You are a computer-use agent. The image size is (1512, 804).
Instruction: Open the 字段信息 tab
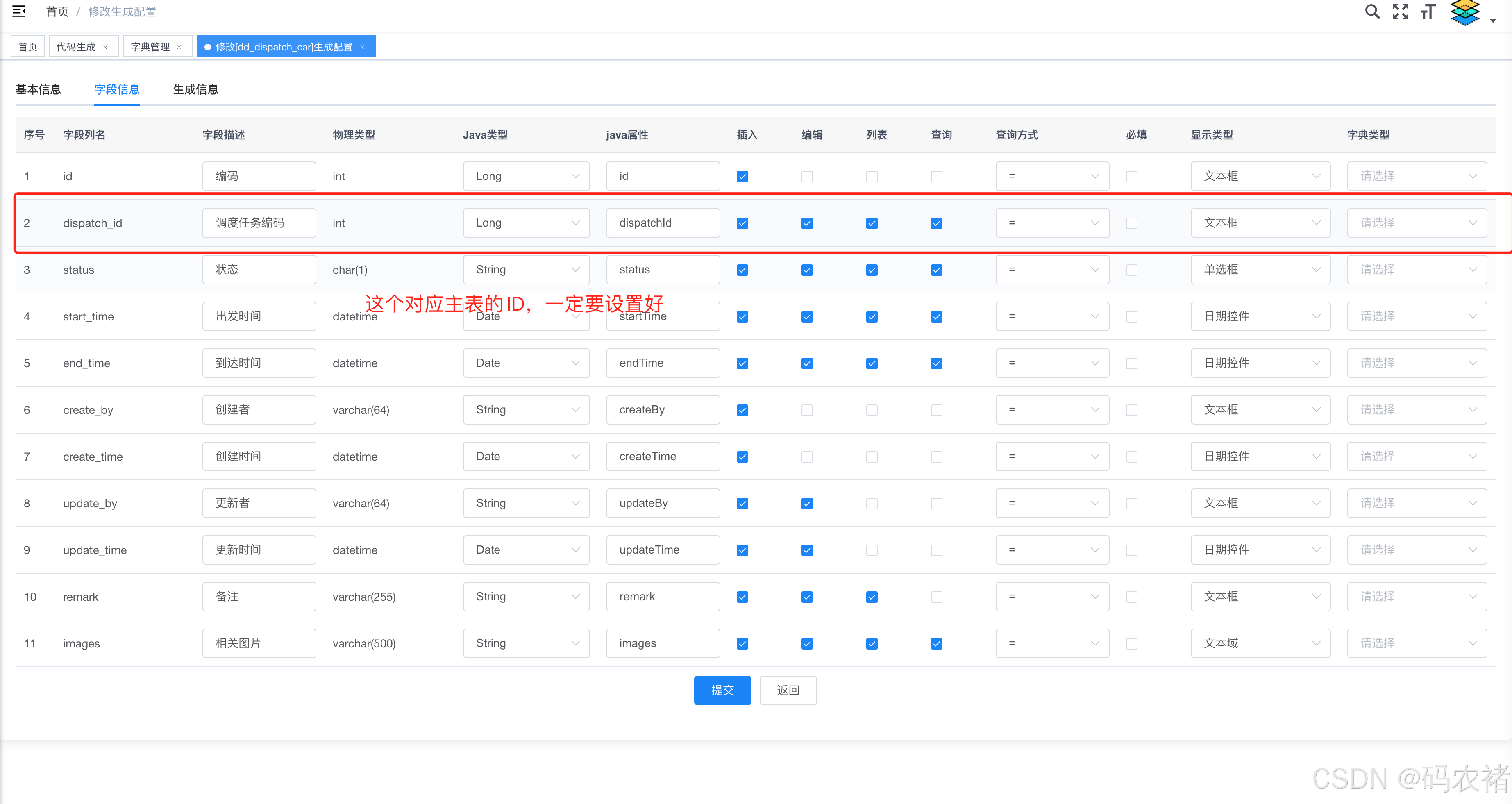click(x=117, y=89)
